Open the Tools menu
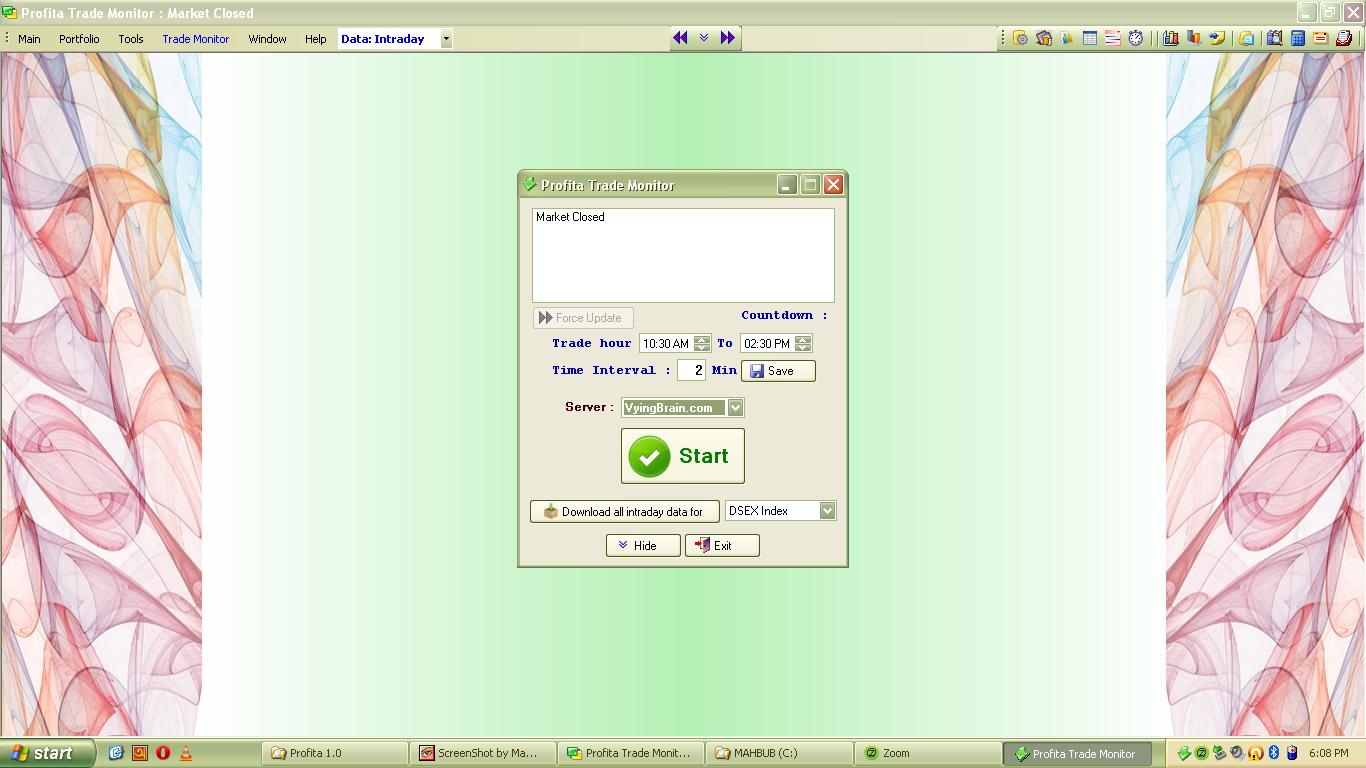The image size is (1366, 768). (131, 39)
